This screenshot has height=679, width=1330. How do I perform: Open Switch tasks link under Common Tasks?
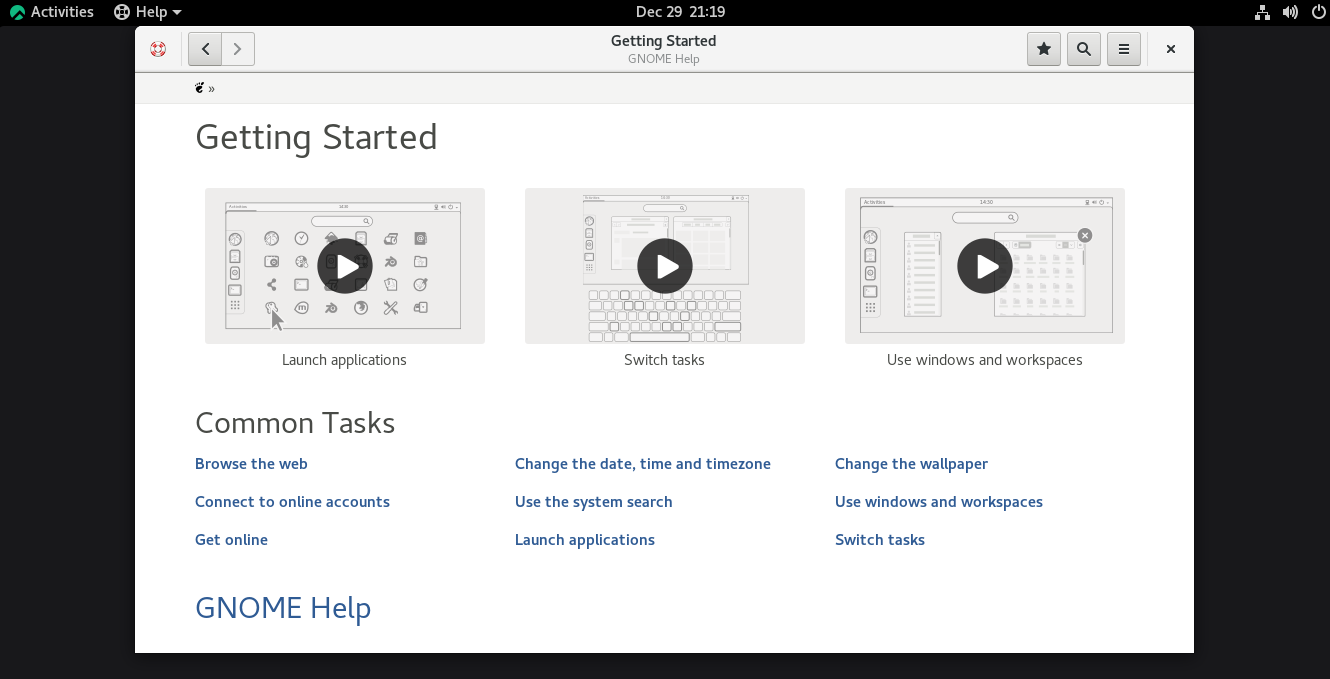[x=880, y=540]
